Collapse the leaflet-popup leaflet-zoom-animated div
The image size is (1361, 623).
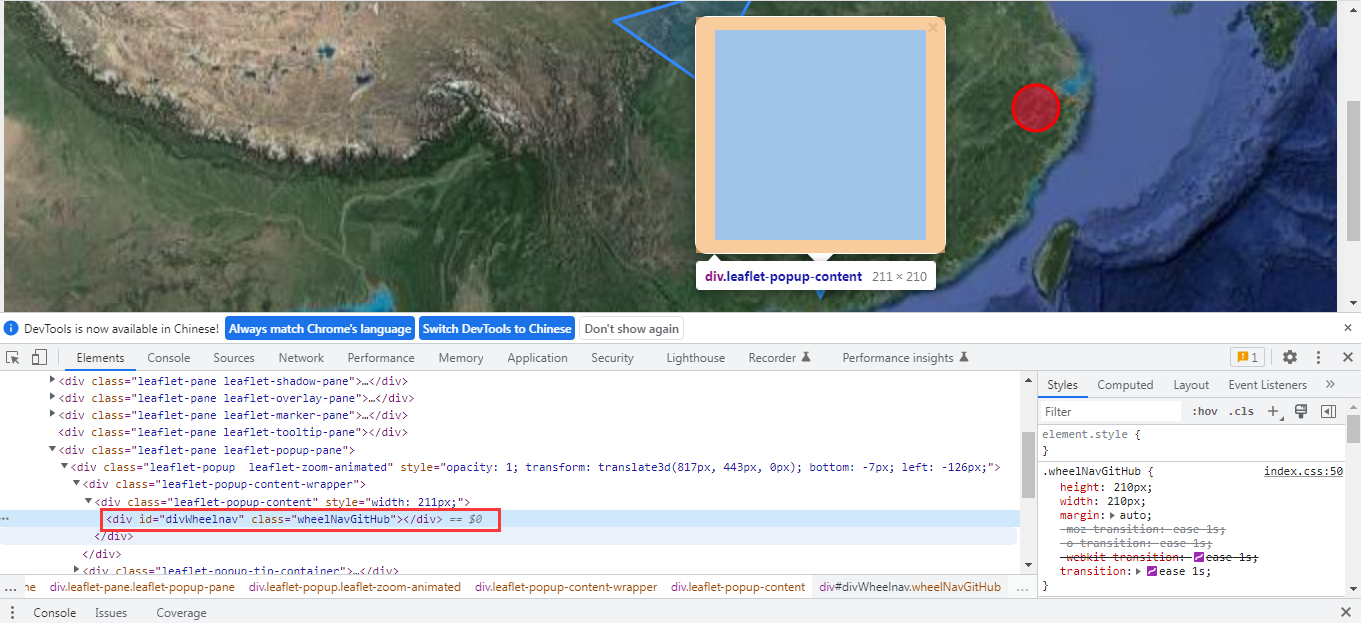coord(65,467)
